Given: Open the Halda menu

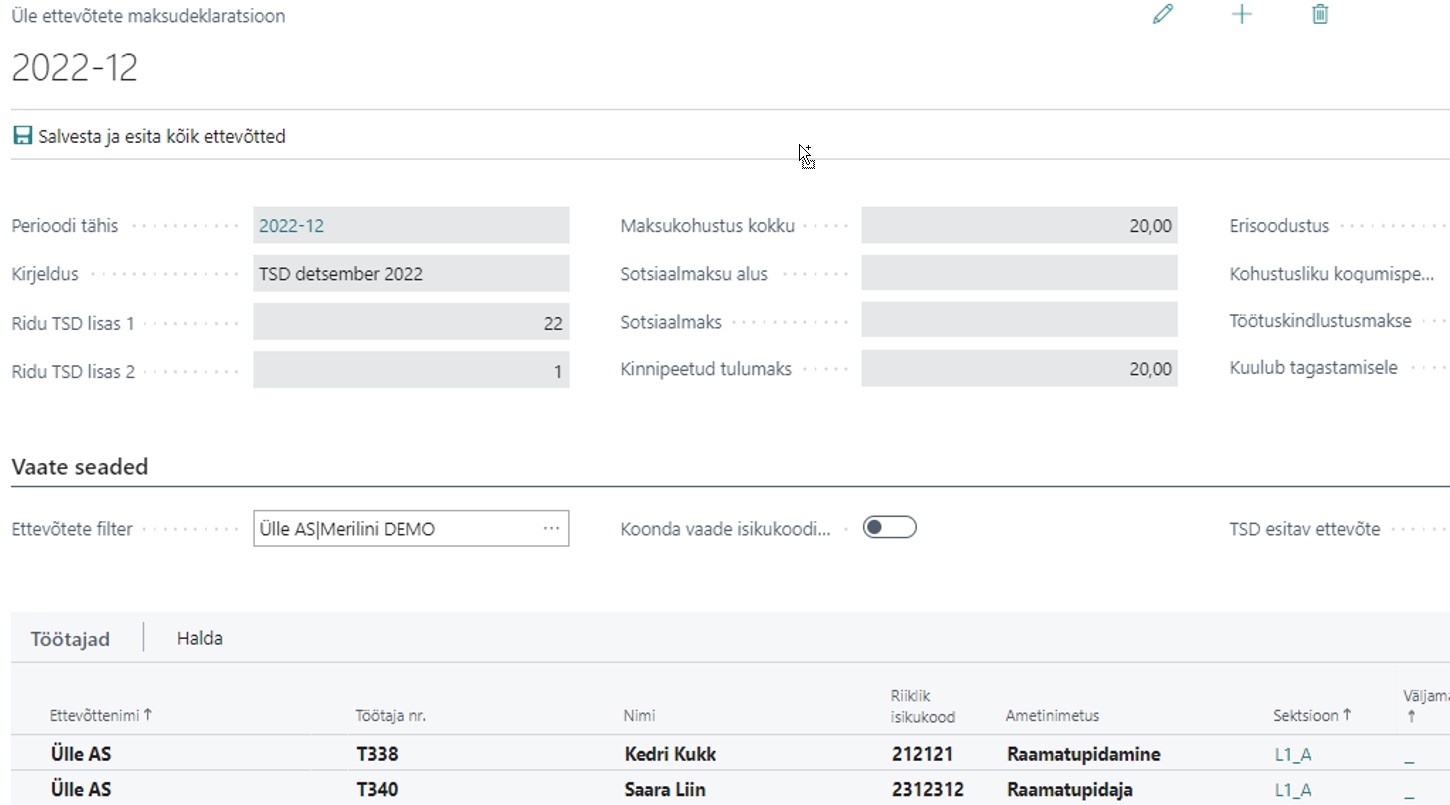Looking at the screenshot, I should (x=200, y=638).
